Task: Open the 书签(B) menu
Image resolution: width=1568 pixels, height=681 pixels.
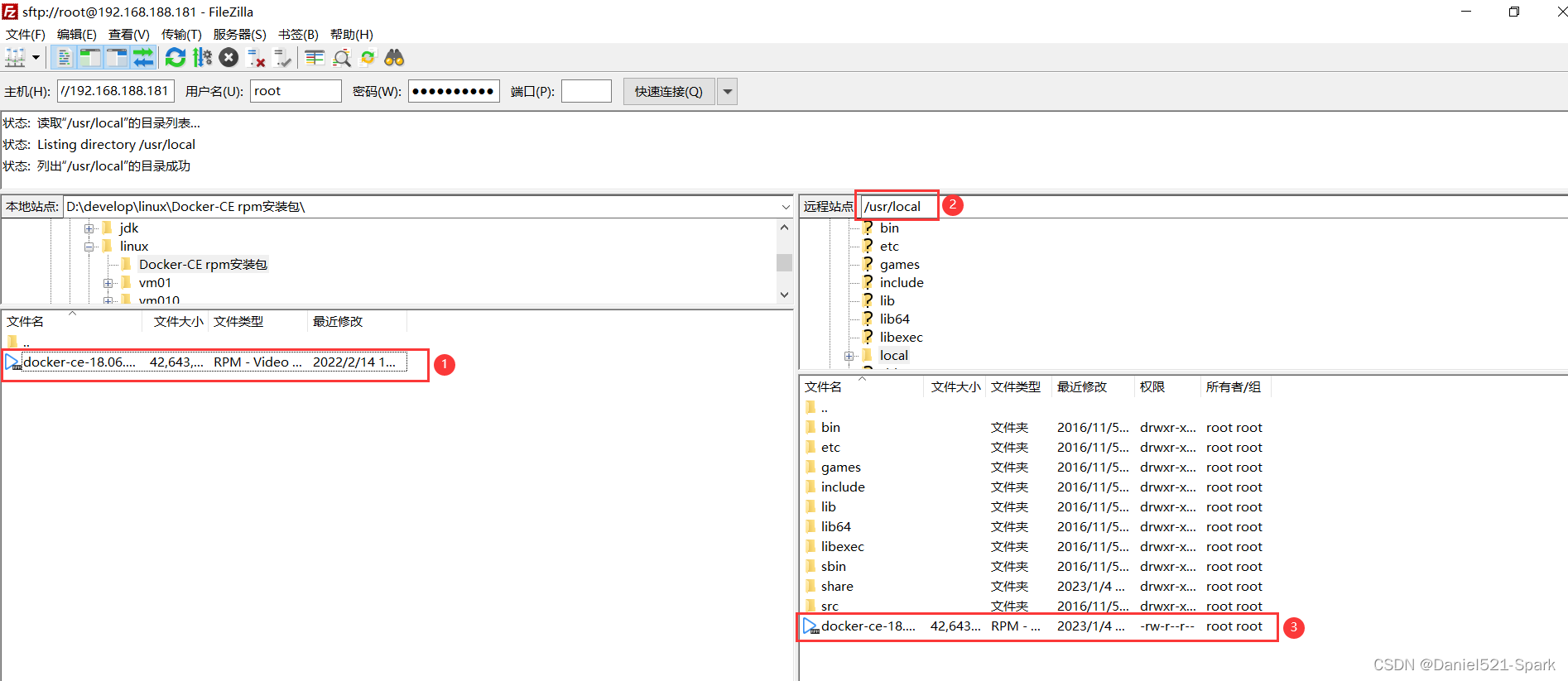Action: pos(298,35)
